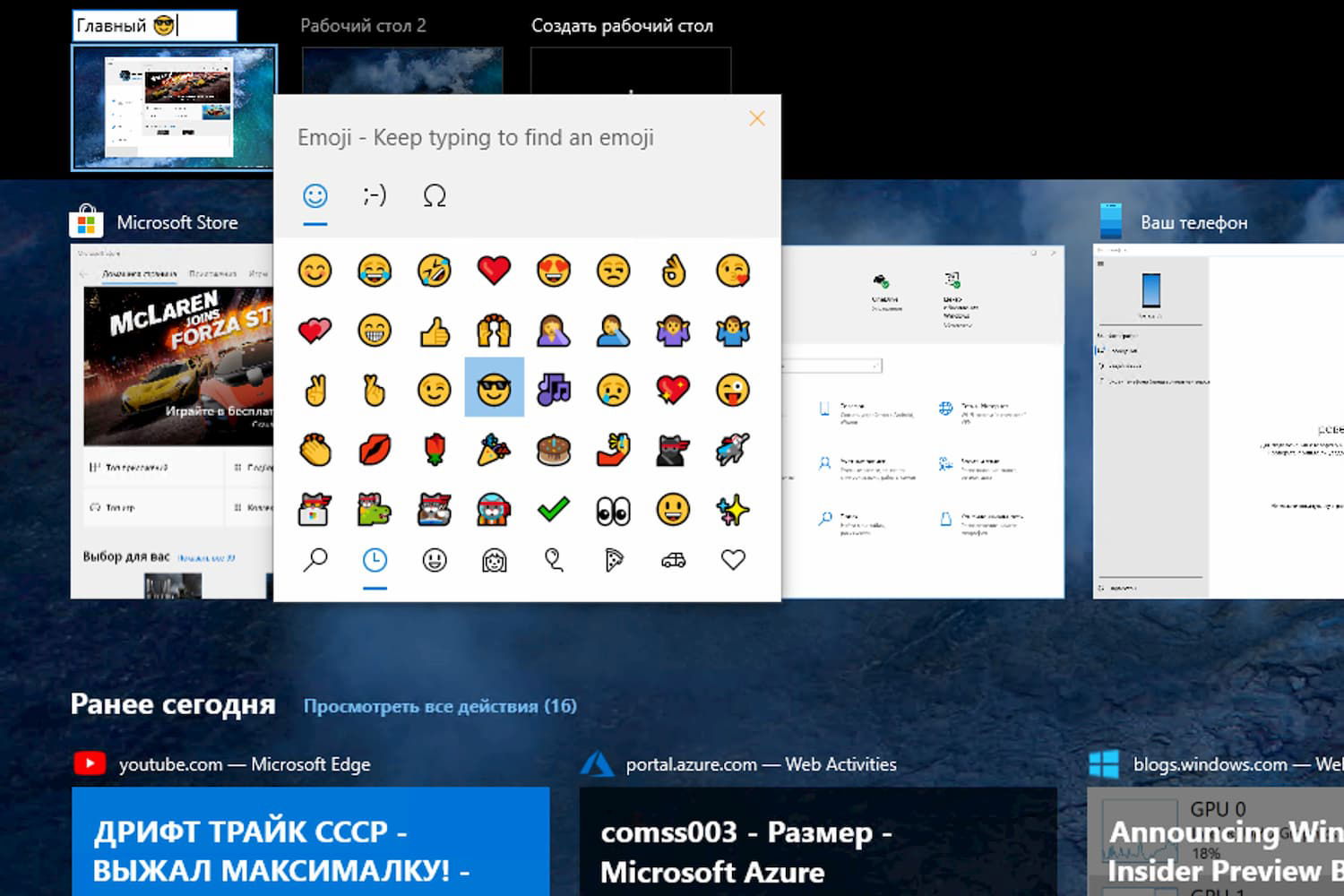Choose the eyes emoji
1344x896 pixels.
tap(614, 509)
